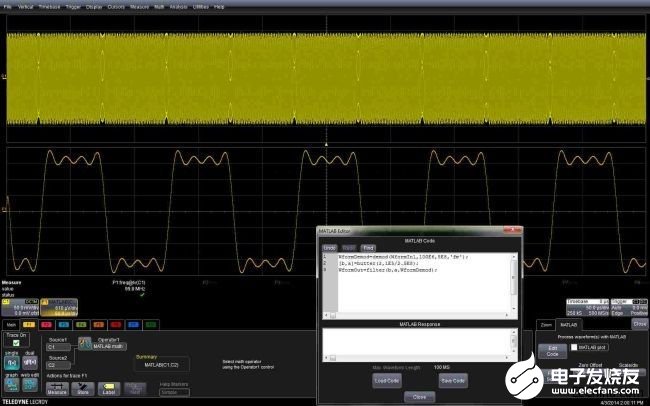Select the web edit function mode icon
The height and width of the screenshot is (406, 650).
click(30, 384)
